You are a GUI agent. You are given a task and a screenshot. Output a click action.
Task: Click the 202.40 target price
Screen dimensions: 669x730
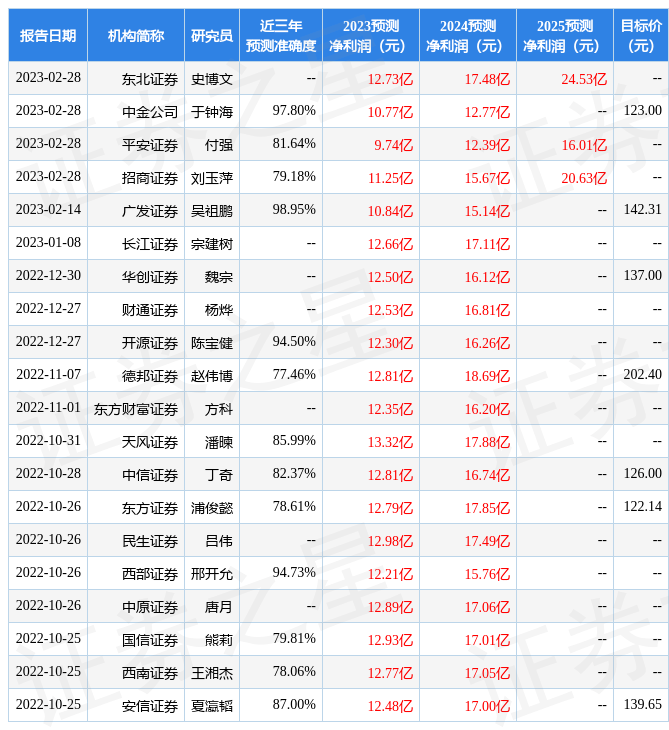coord(642,374)
